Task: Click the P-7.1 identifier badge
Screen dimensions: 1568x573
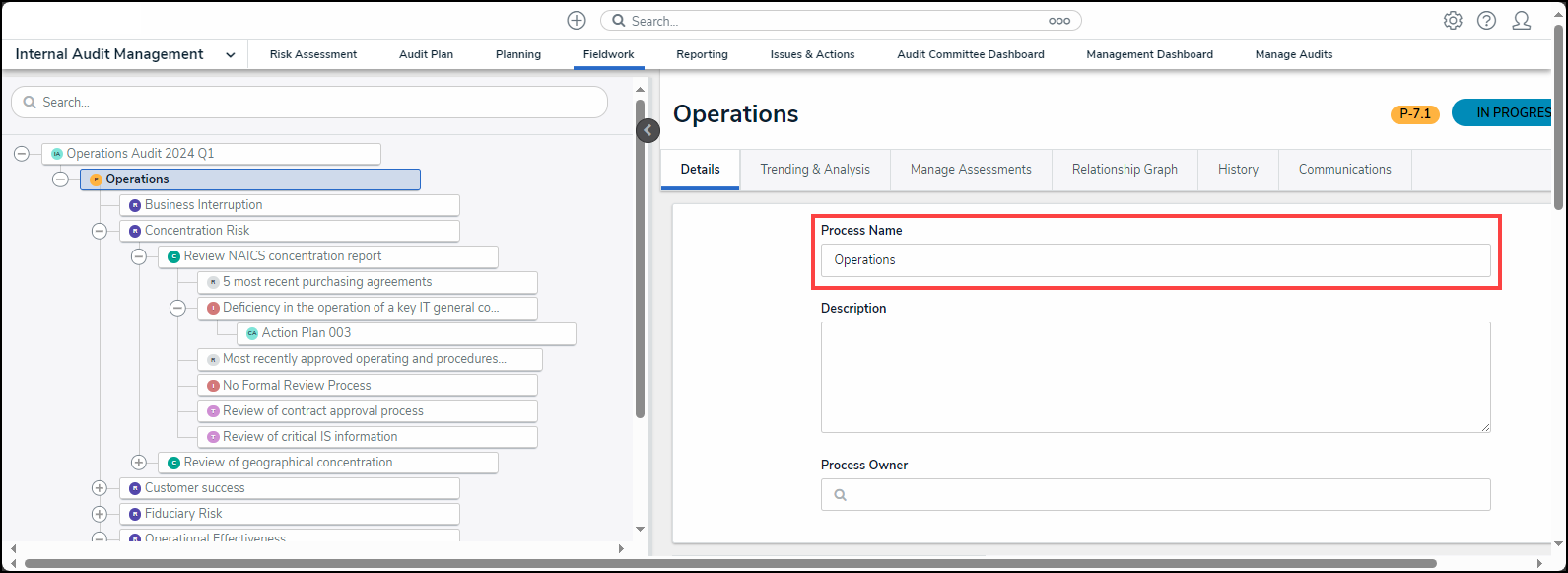Action: (x=1415, y=114)
